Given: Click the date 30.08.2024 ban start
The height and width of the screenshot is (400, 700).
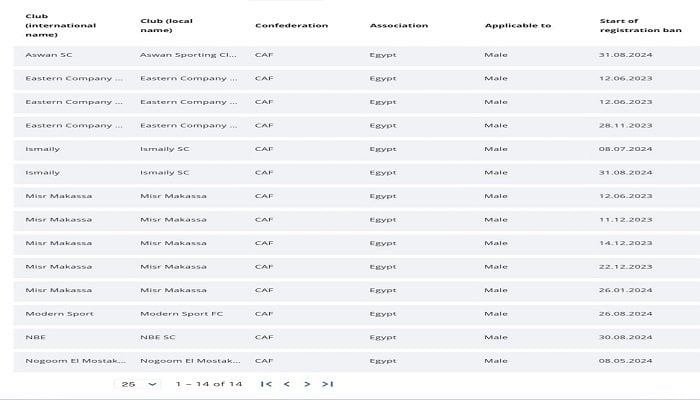Looking at the screenshot, I should 625,338.
